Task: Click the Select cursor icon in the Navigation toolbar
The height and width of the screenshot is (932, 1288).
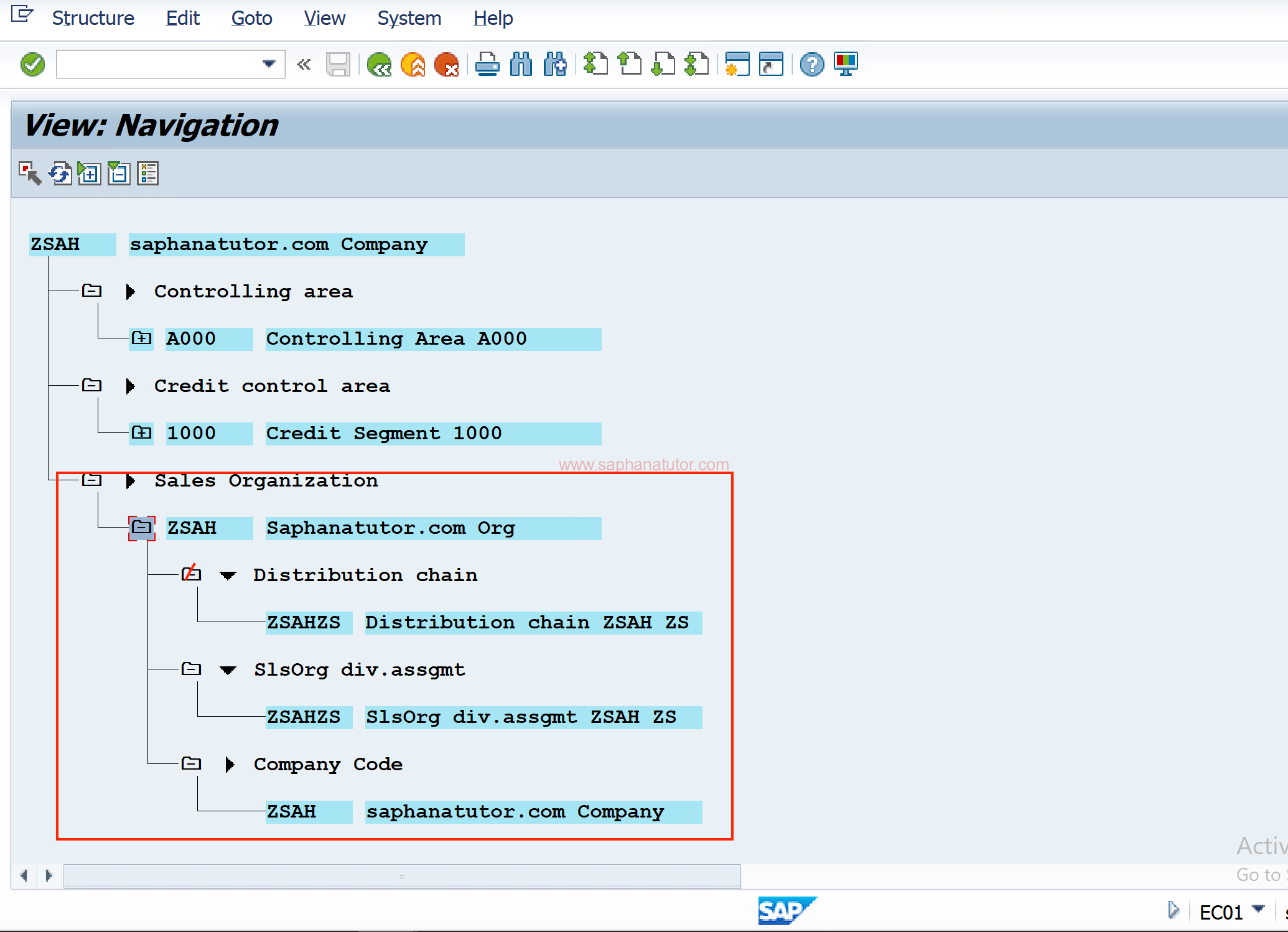Action: pyautogui.click(x=29, y=174)
